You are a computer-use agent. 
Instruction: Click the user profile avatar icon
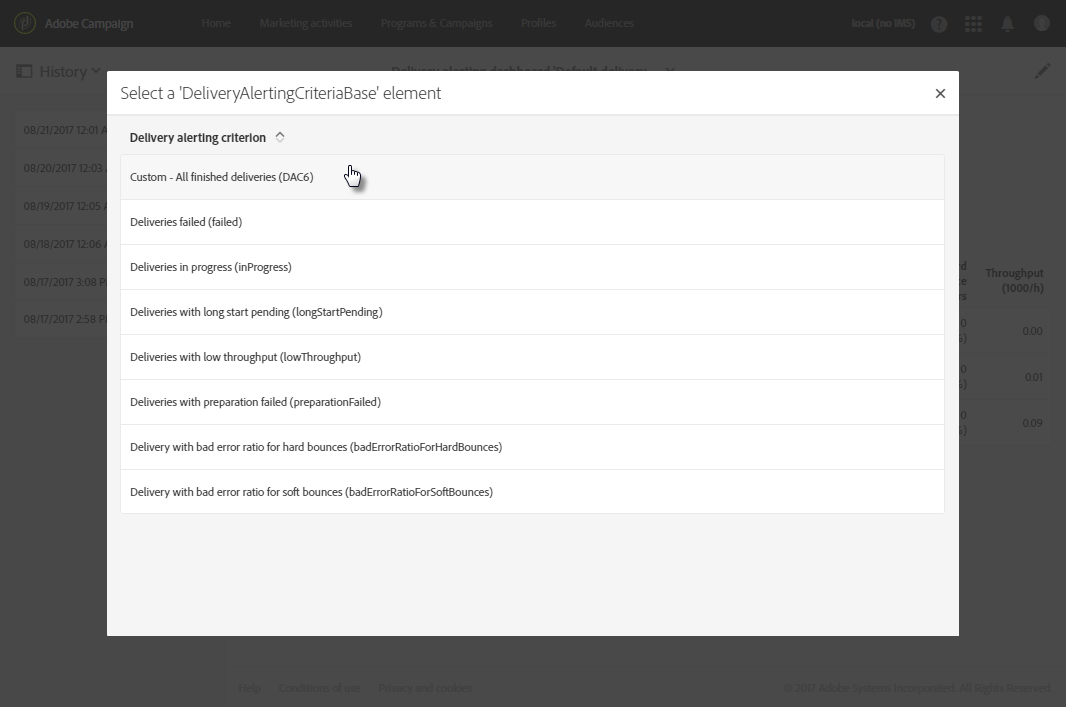(x=1042, y=24)
